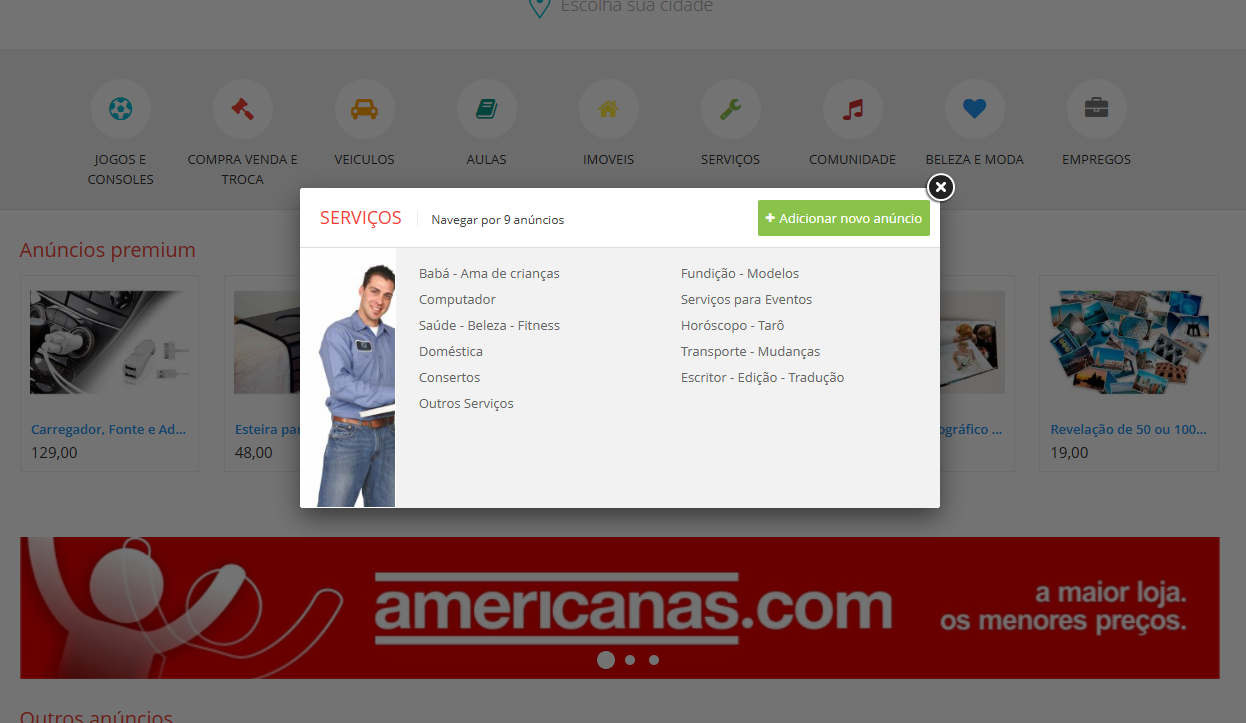Click Adicionar novo anúncio button
This screenshot has width=1246, height=723.
pyautogui.click(x=844, y=218)
